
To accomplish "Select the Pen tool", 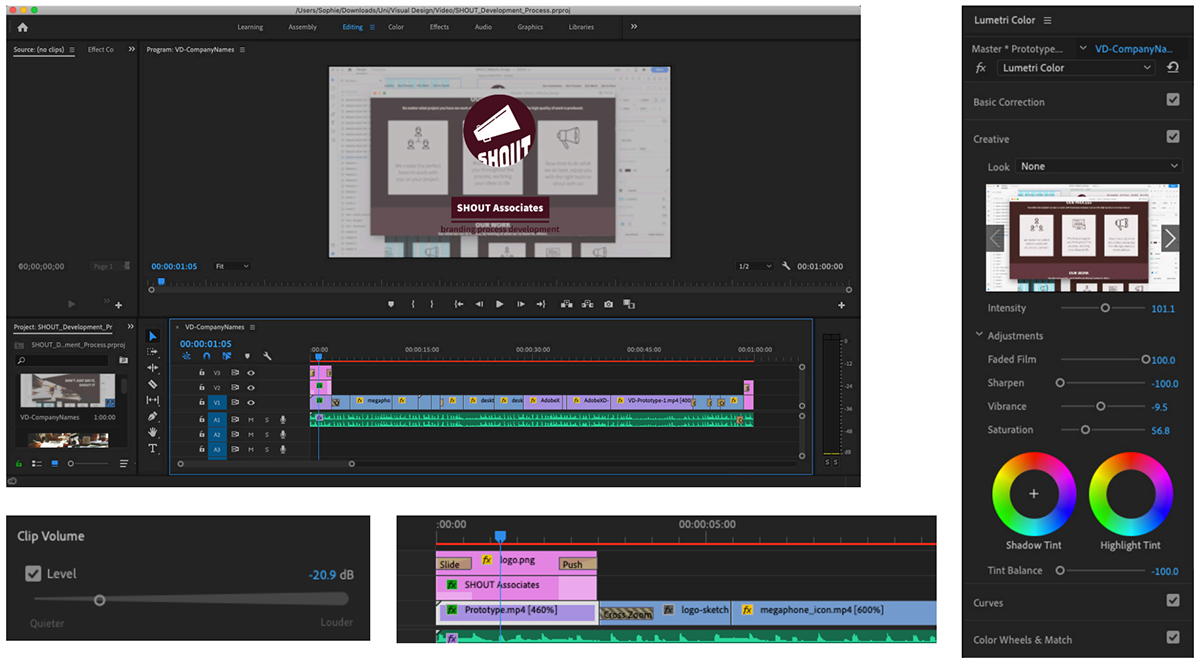I will tap(153, 416).
